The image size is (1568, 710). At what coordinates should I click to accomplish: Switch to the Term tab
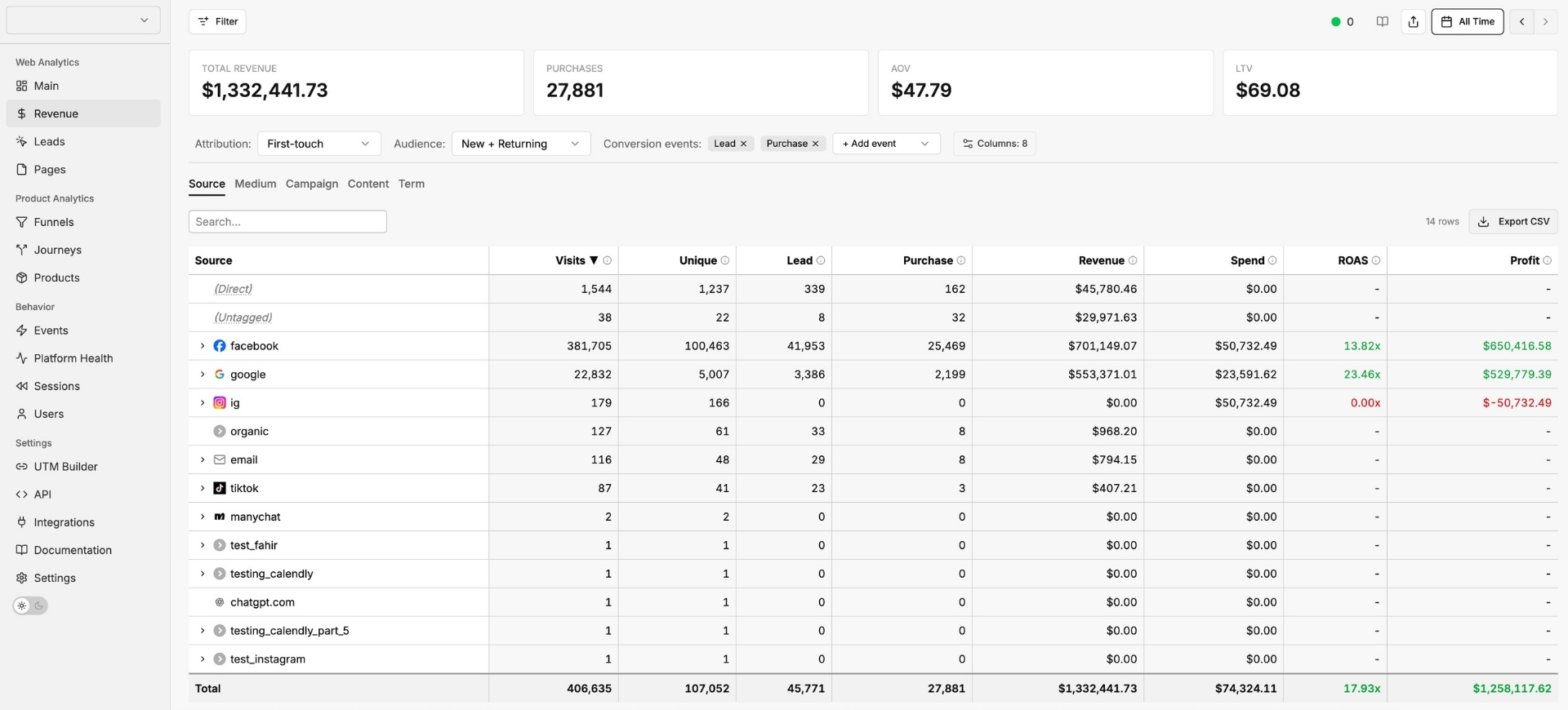coord(412,184)
